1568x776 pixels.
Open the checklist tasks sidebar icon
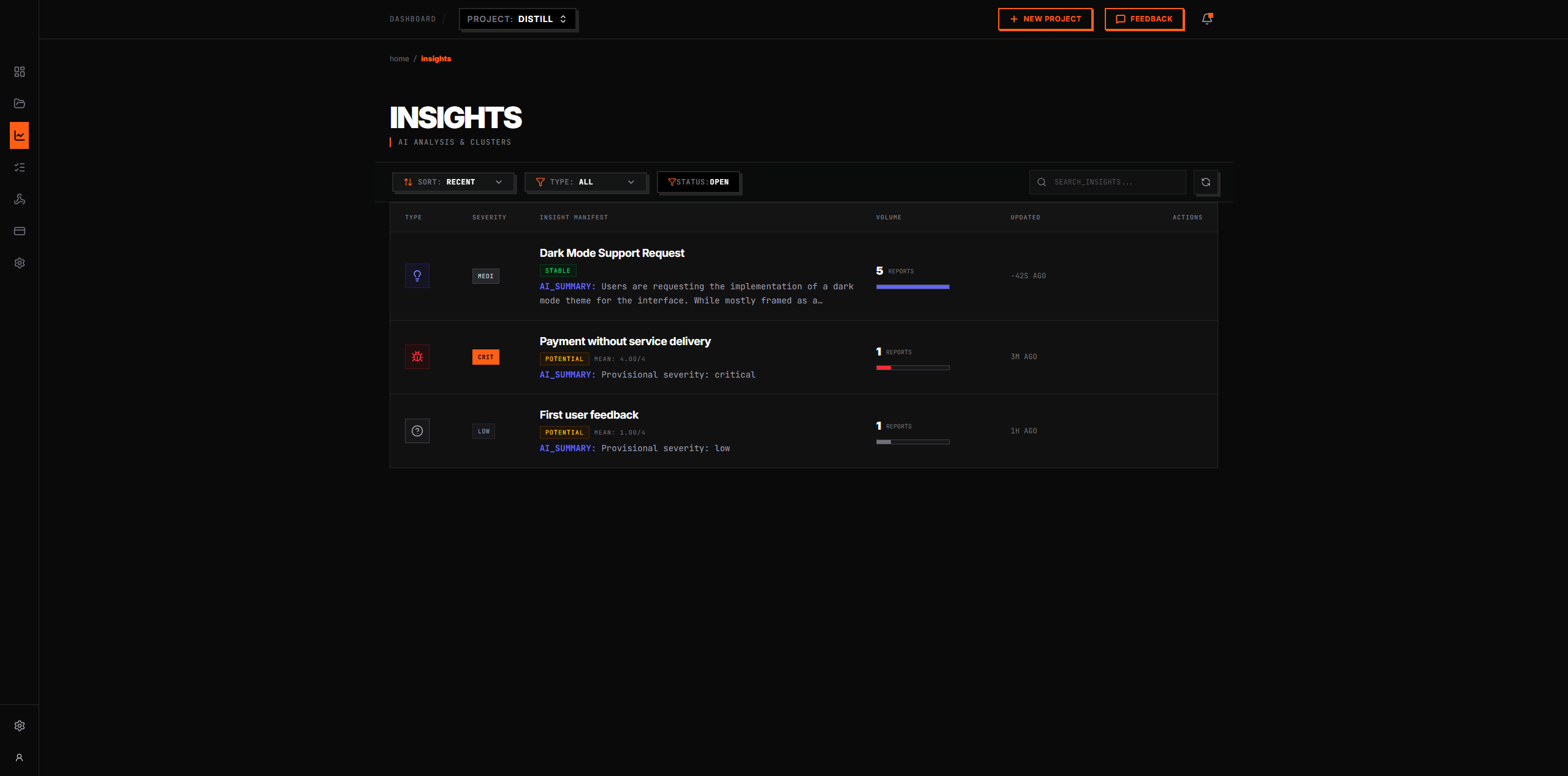pyautogui.click(x=20, y=167)
